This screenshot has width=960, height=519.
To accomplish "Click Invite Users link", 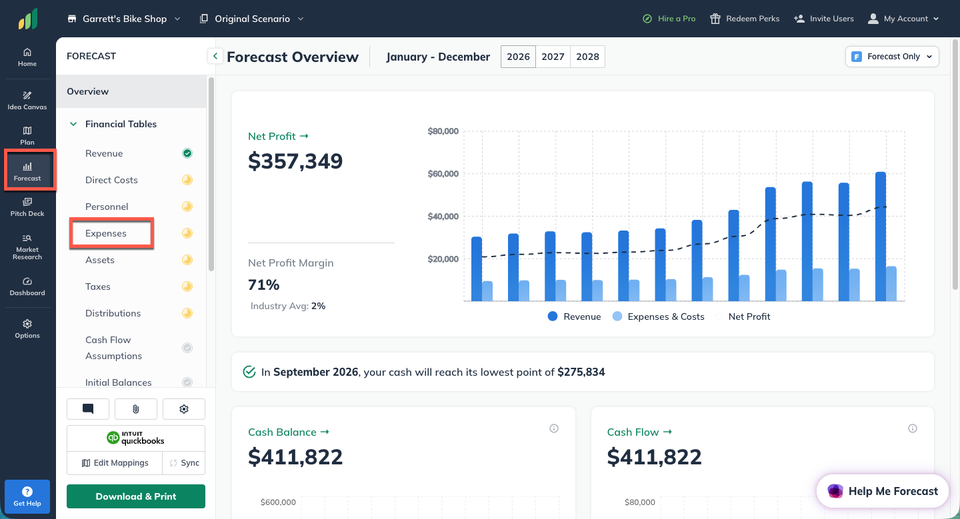I will point(823,19).
